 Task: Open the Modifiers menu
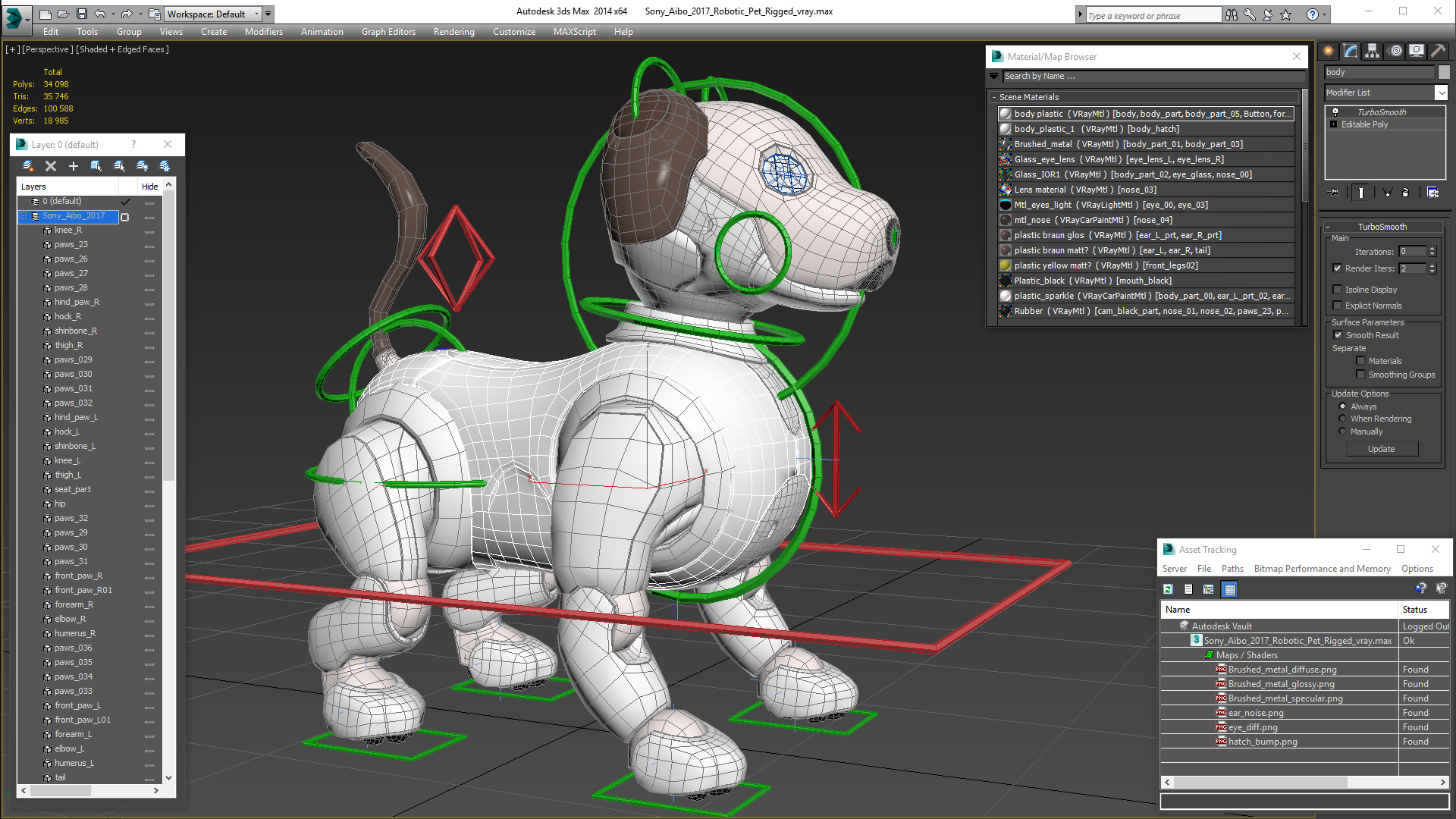(263, 32)
